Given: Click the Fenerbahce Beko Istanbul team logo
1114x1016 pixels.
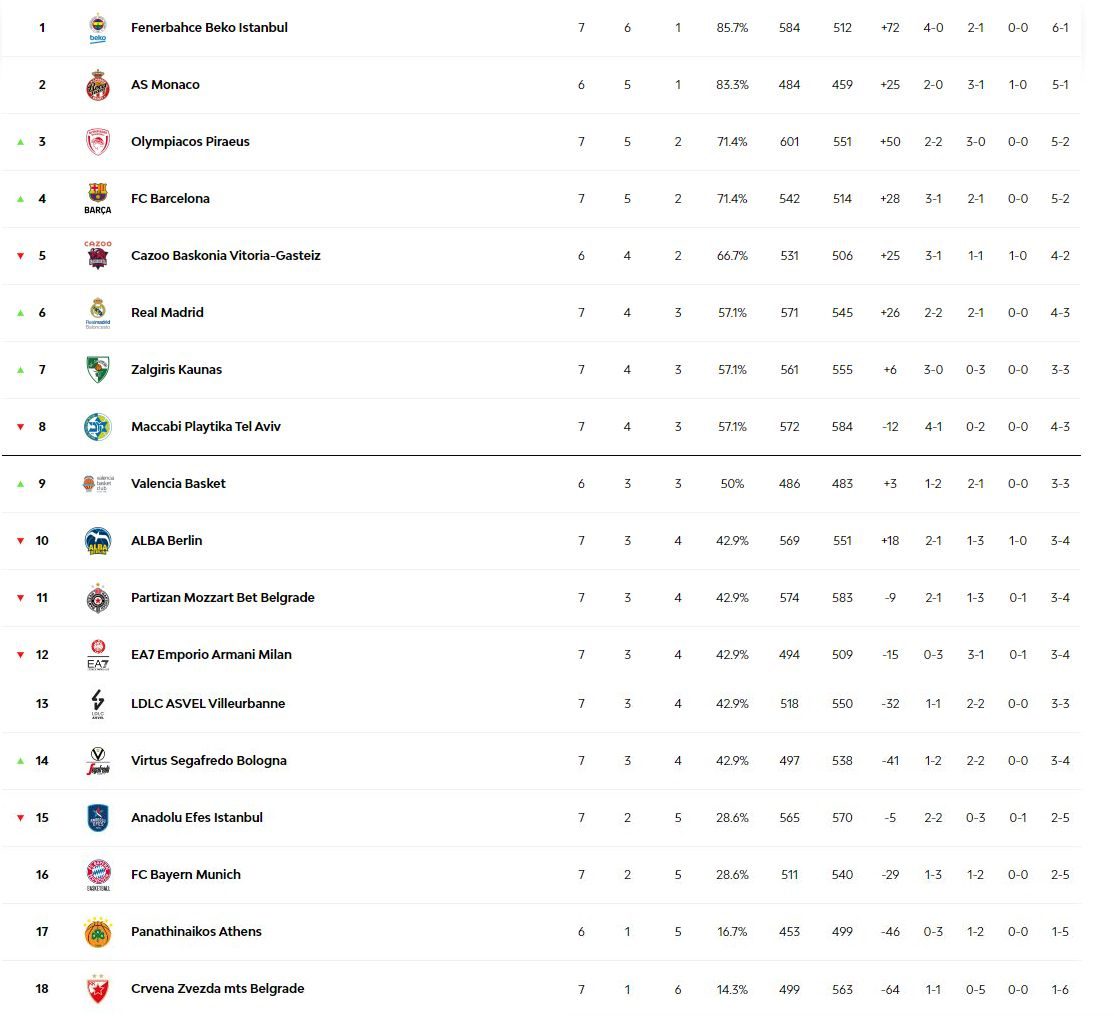Looking at the screenshot, I should [x=98, y=28].
